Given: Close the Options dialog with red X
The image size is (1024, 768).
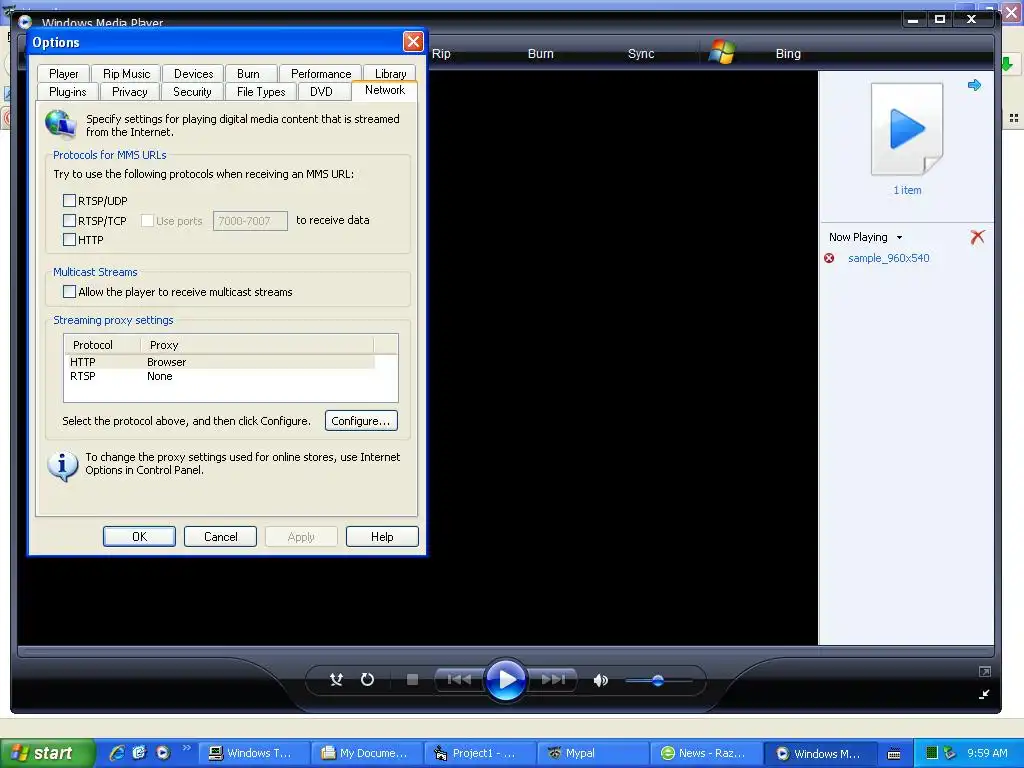Looking at the screenshot, I should [x=413, y=42].
